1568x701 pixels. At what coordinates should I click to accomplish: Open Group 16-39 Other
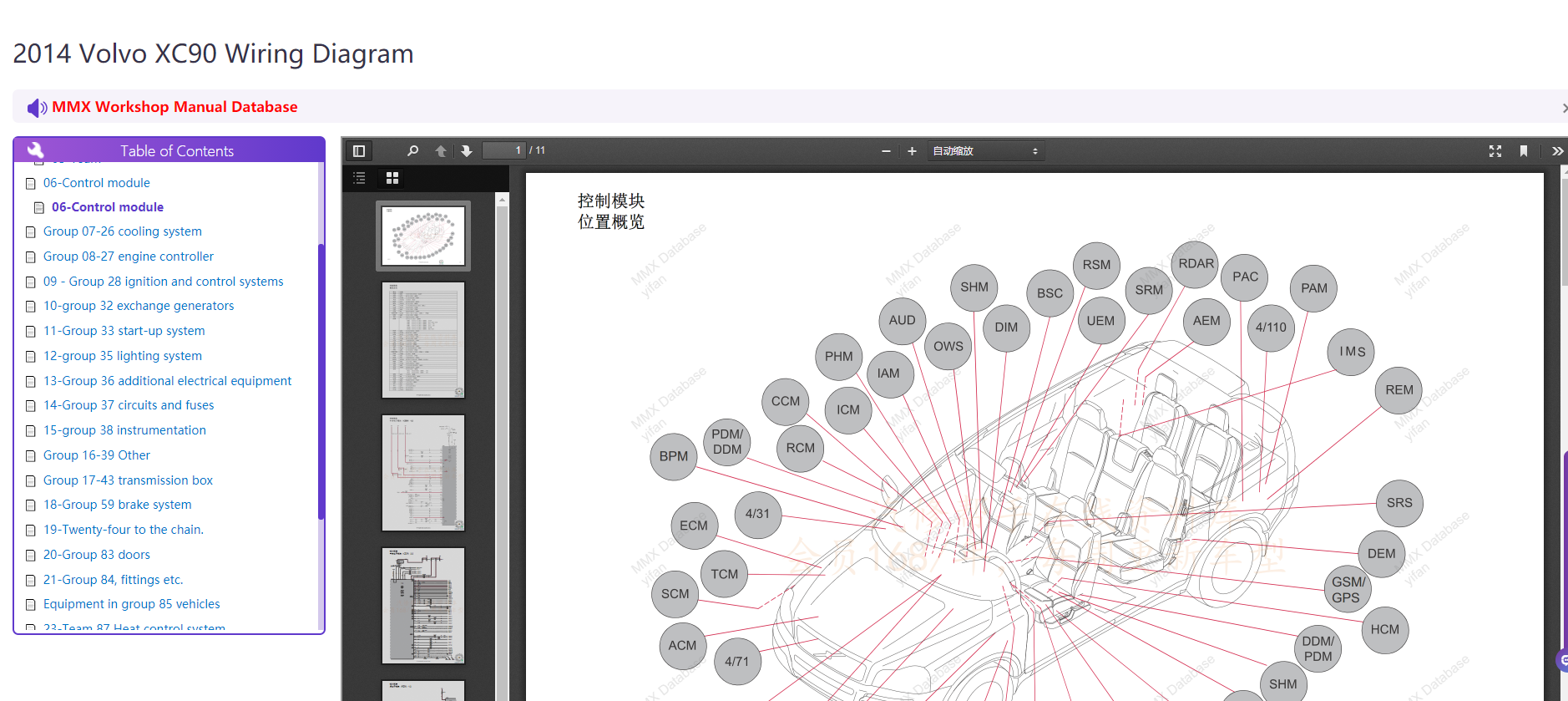pyautogui.click(x=97, y=455)
